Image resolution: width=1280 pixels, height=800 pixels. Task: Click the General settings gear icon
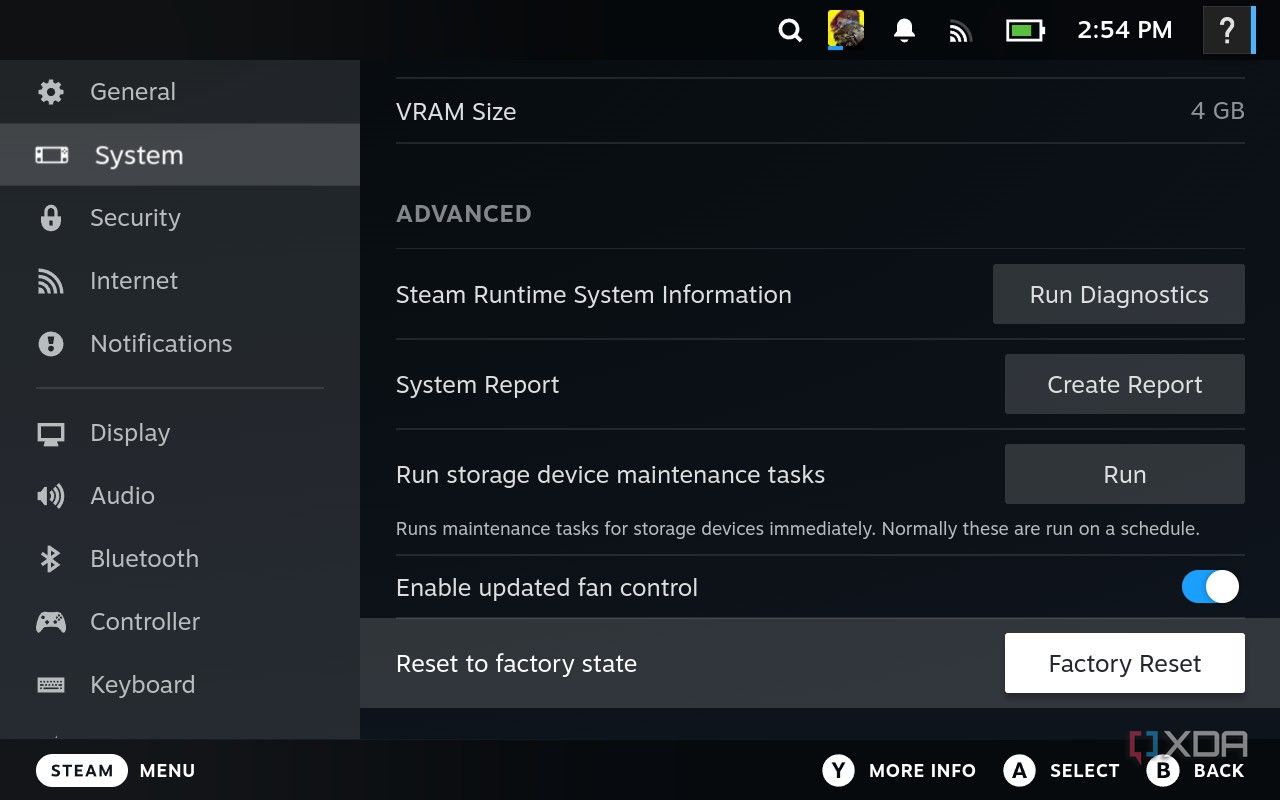tap(51, 91)
